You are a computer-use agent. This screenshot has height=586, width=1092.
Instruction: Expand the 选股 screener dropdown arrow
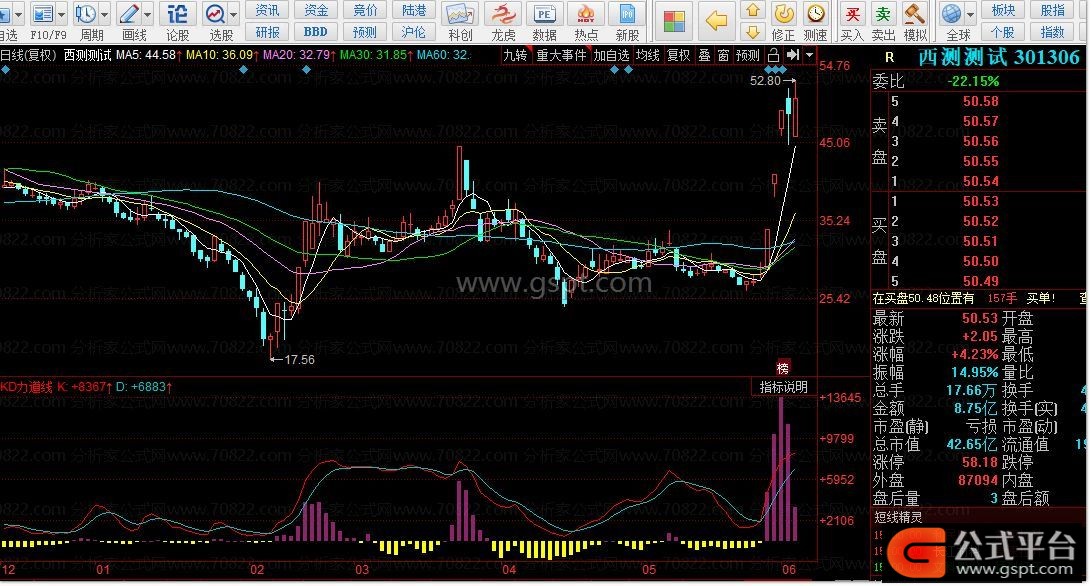pos(233,14)
